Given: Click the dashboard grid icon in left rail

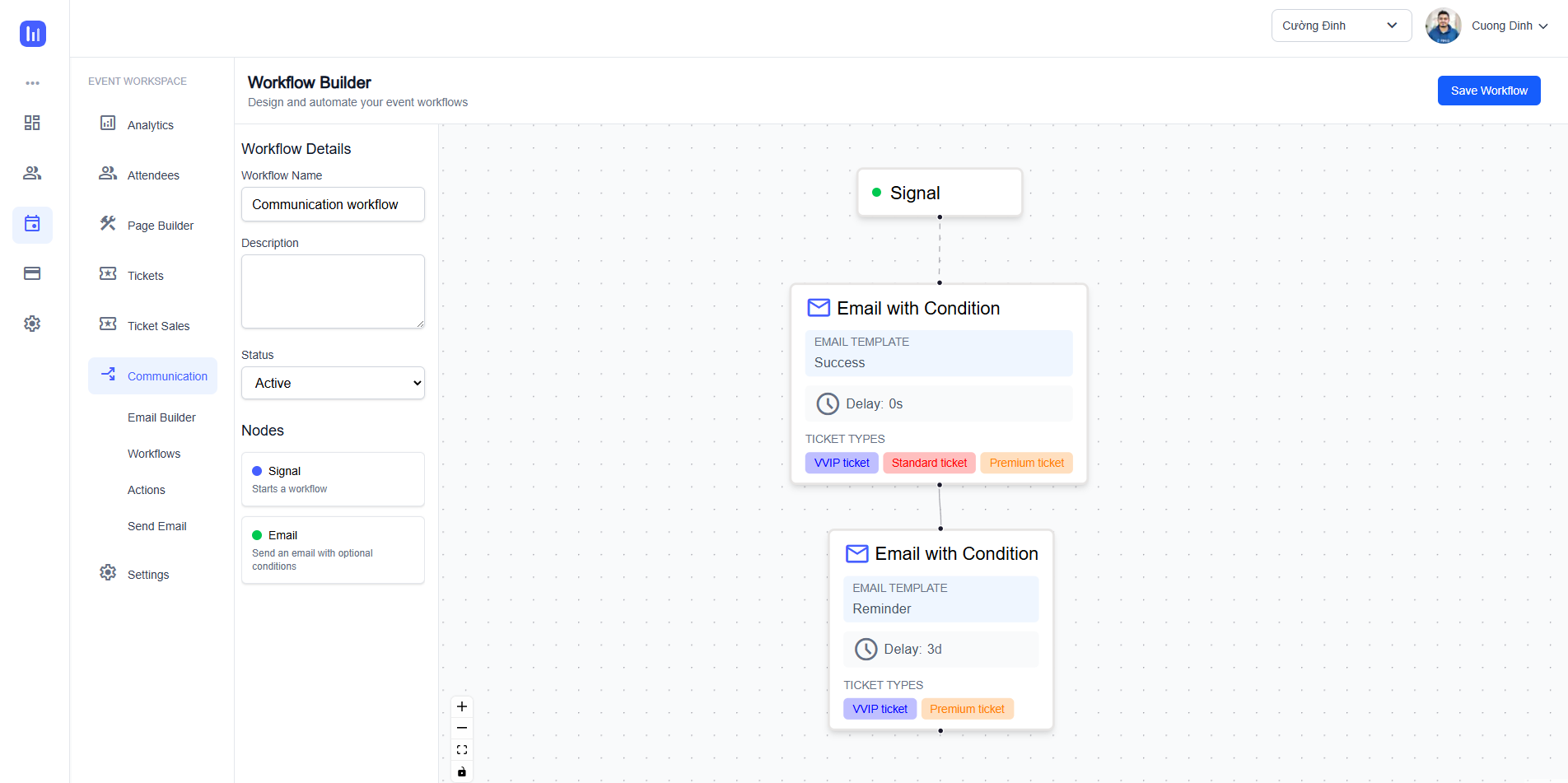Looking at the screenshot, I should tap(32, 123).
